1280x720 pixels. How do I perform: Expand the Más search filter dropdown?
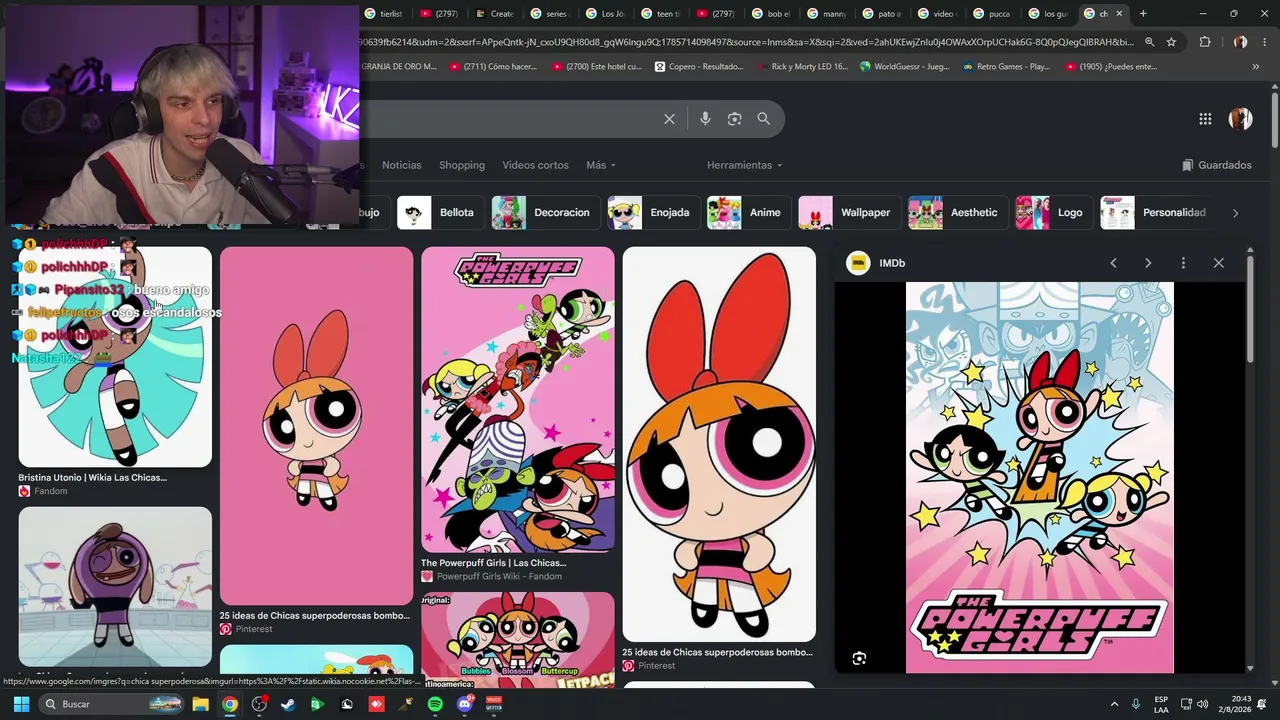pos(601,165)
